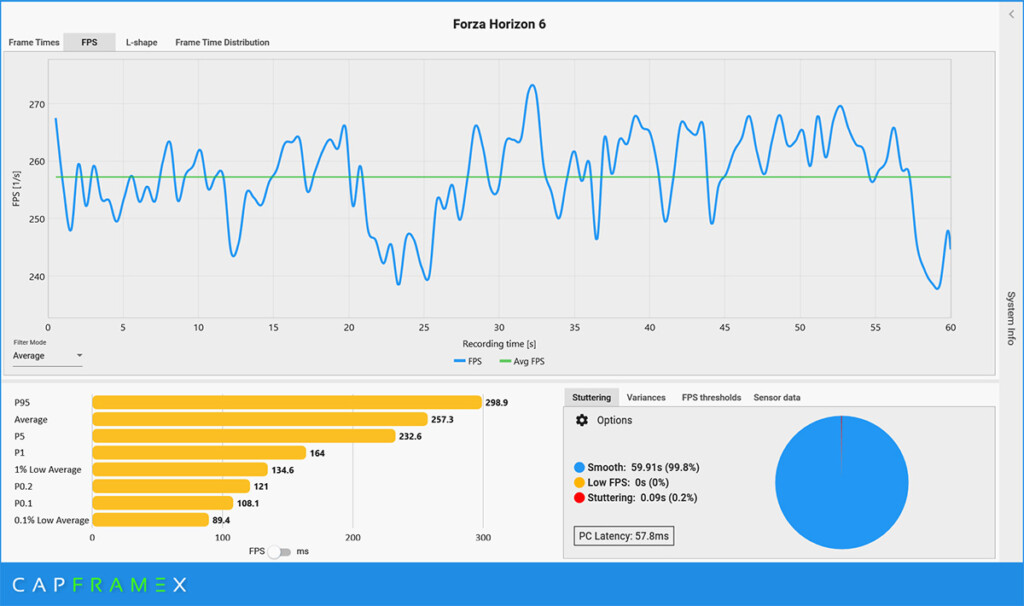1024x606 pixels.
Task: Click the Smooth blue legend dot
Action: coord(579,468)
